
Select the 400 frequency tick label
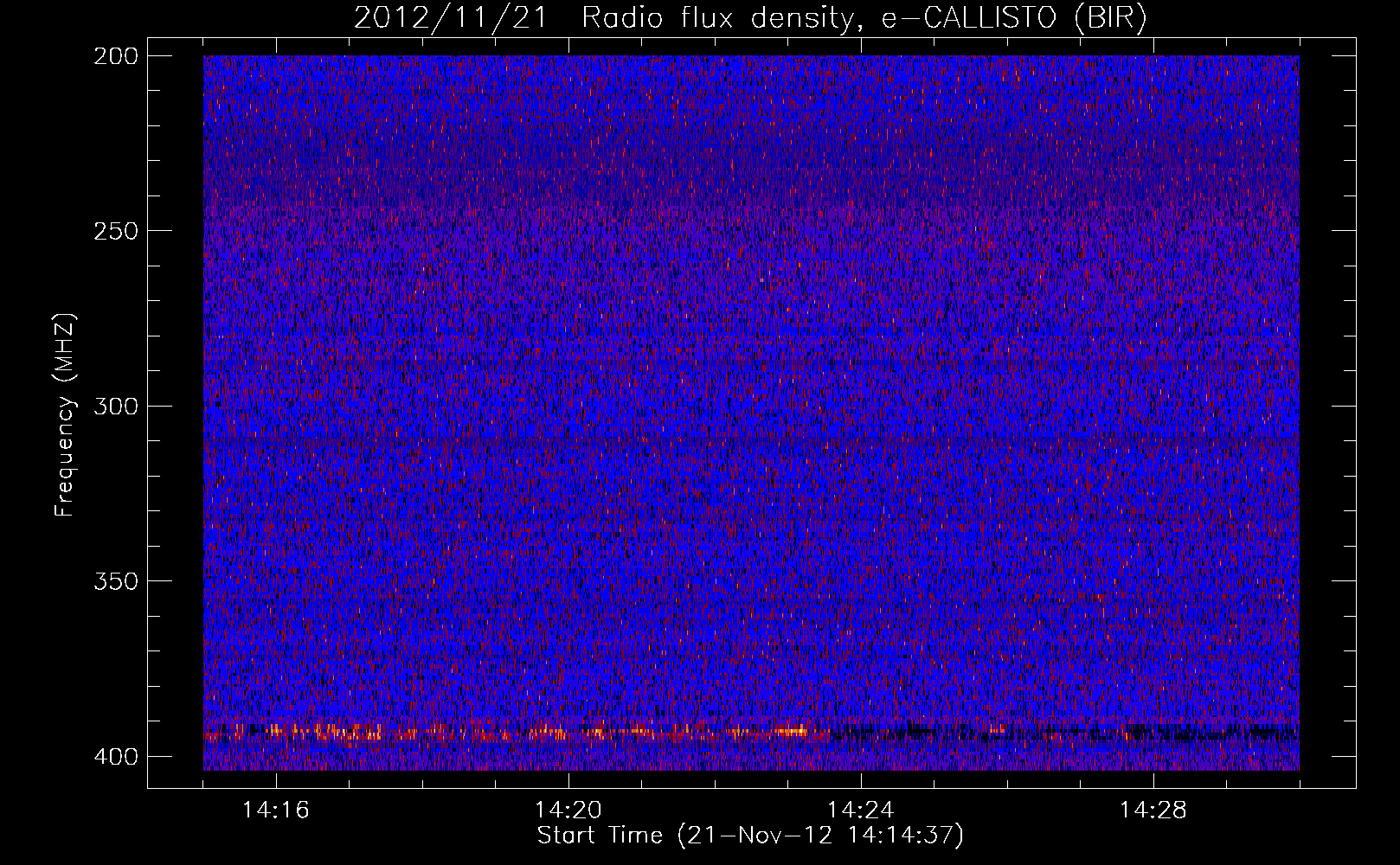tap(115, 756)
